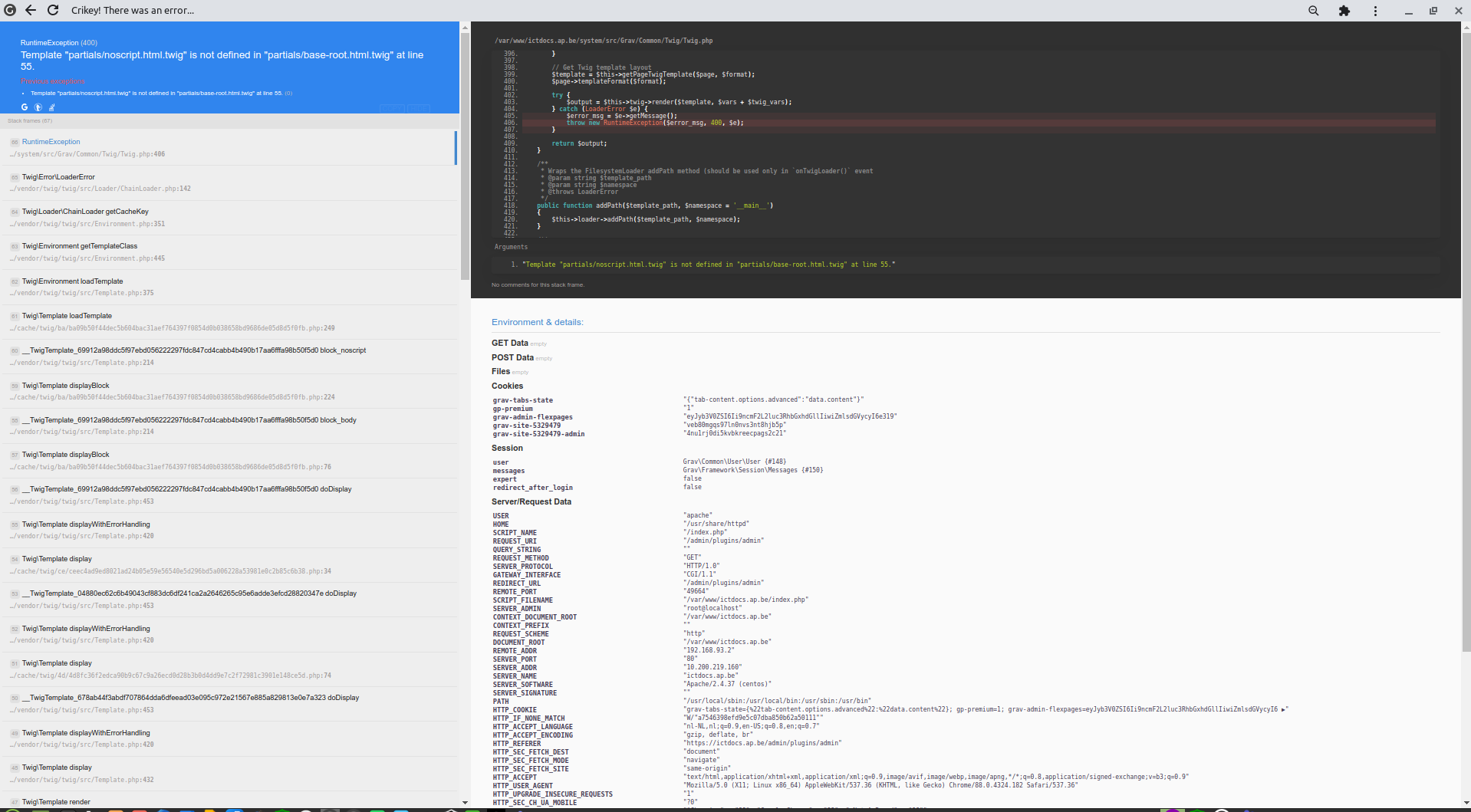This screenshot has height=812, width=1471.
Task: Search the error on DuckDuckGo icon
Action: click(38, 107)
